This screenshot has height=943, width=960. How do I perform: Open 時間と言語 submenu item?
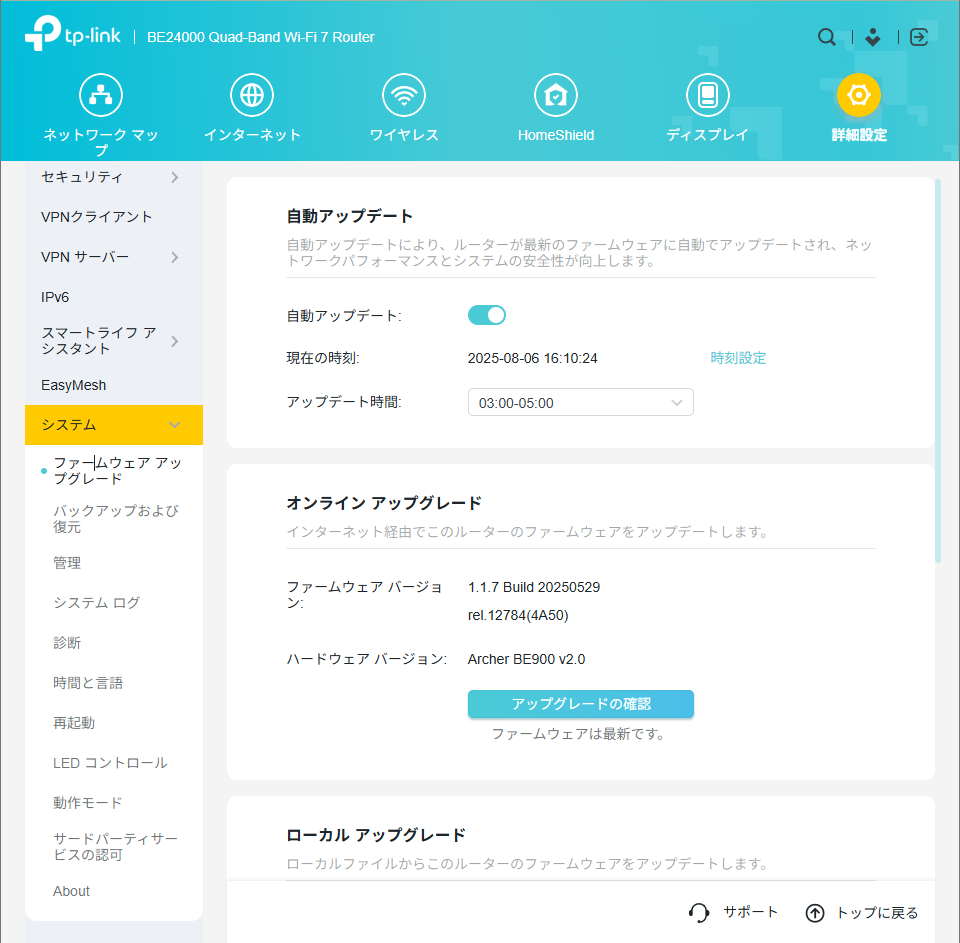pos(88,683)
